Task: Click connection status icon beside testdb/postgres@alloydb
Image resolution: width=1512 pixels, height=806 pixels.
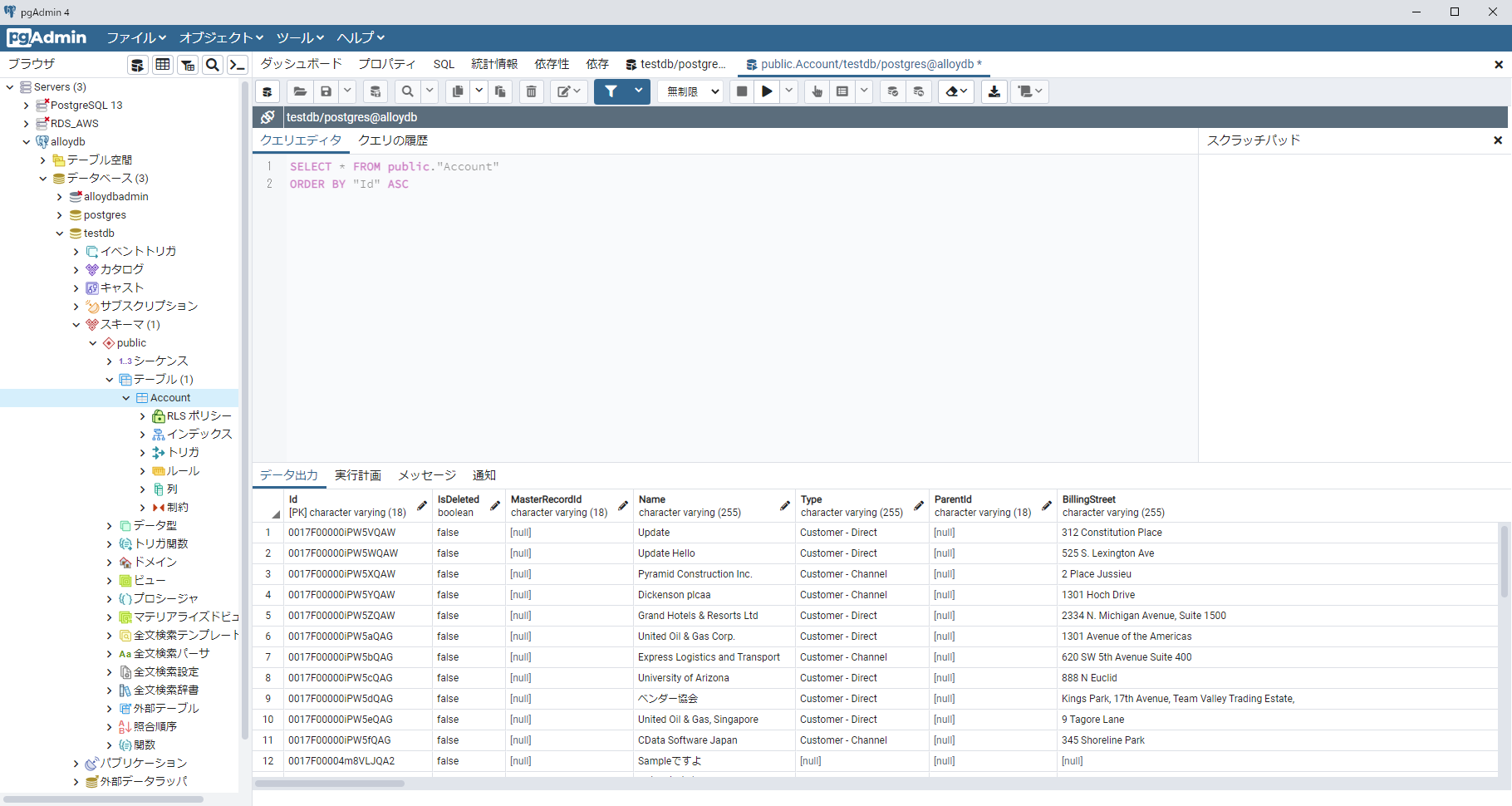Action: tap(268, 117)
